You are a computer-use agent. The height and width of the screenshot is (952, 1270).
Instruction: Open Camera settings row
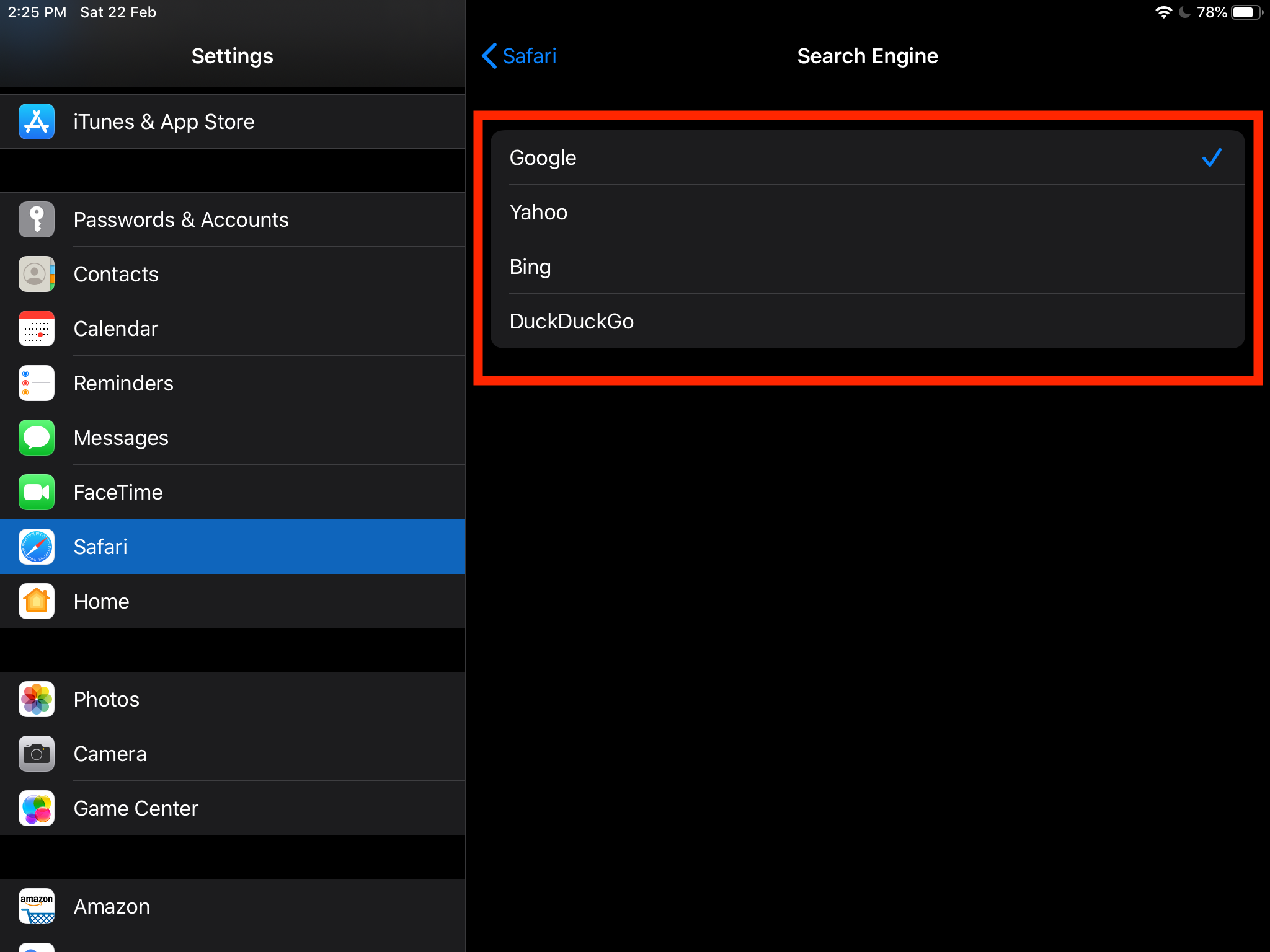tap(233, 754)
